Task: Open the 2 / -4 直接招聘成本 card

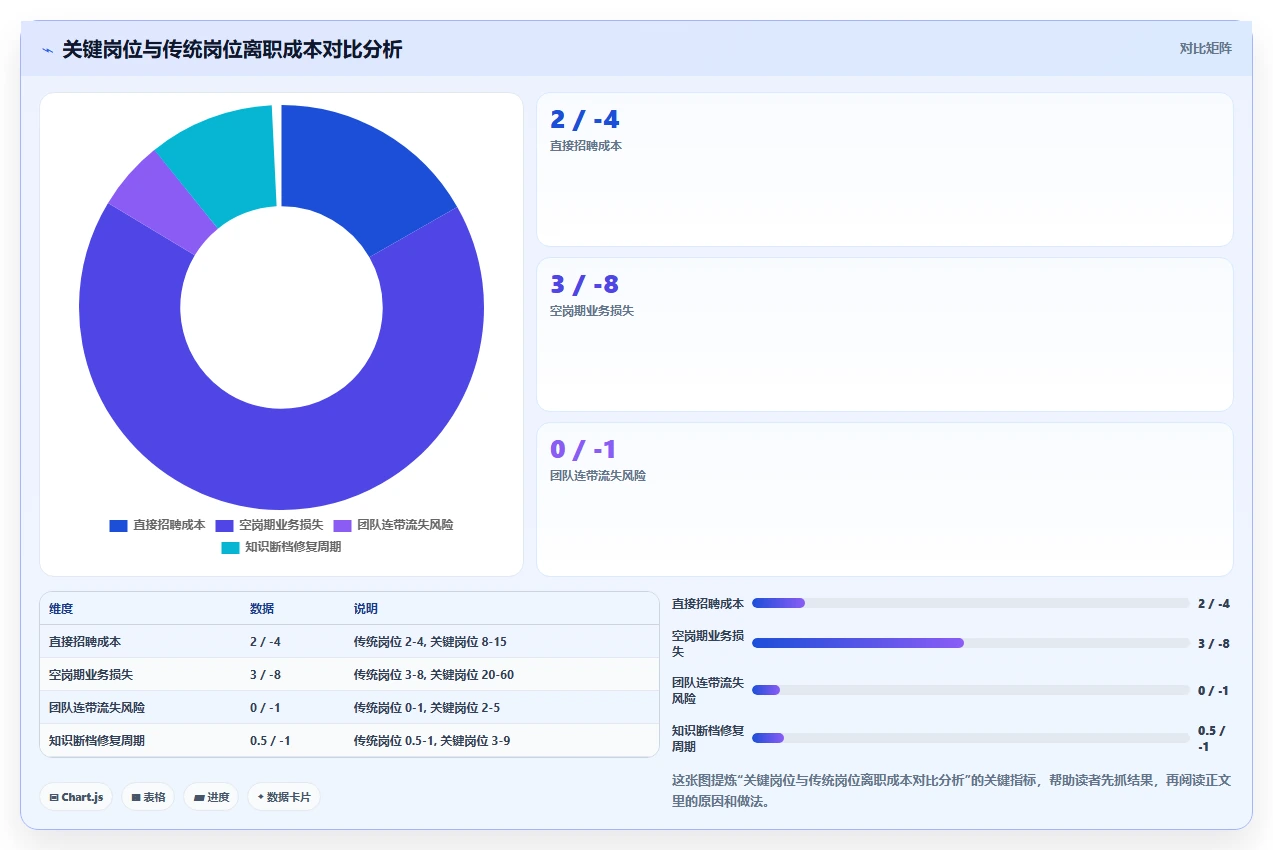Action: pyautogui.click(x=885, y=169)
